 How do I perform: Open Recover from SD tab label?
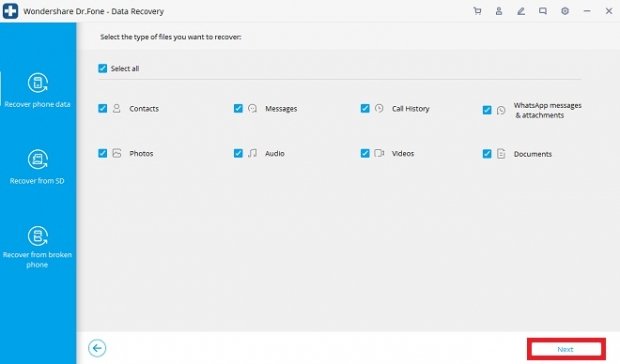(37, 181)
